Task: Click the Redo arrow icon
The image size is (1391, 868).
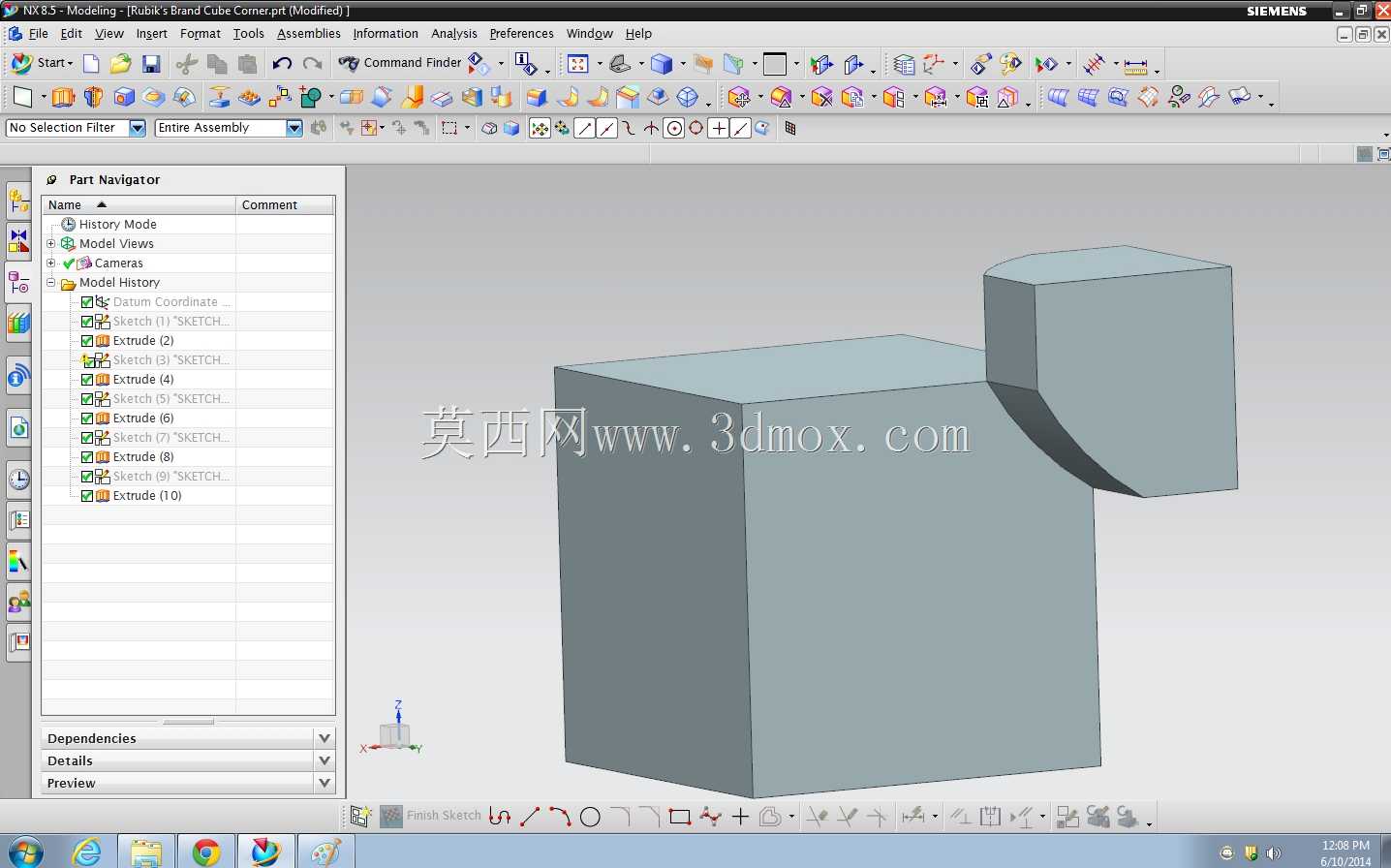Action: pos(312,64)
